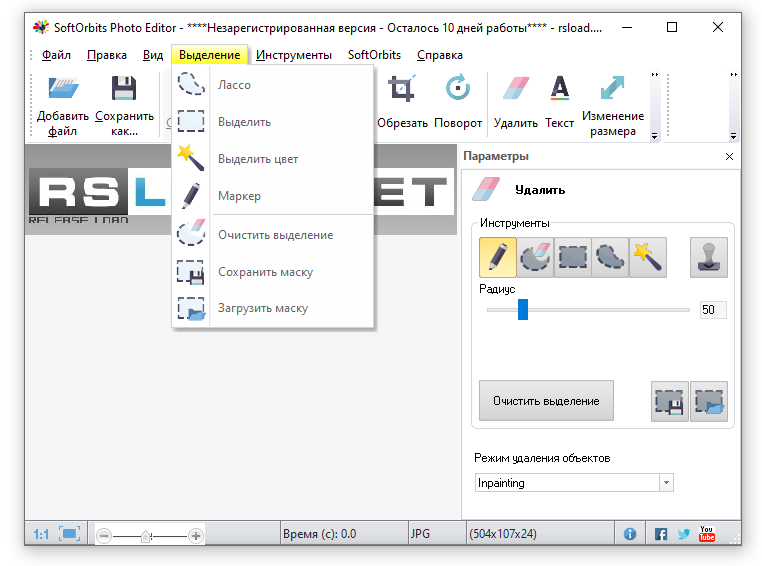The height and width of the screenshot is (566, 762).
Task: Select the magic wand tool in Инструменты panel
Action: 647,257
